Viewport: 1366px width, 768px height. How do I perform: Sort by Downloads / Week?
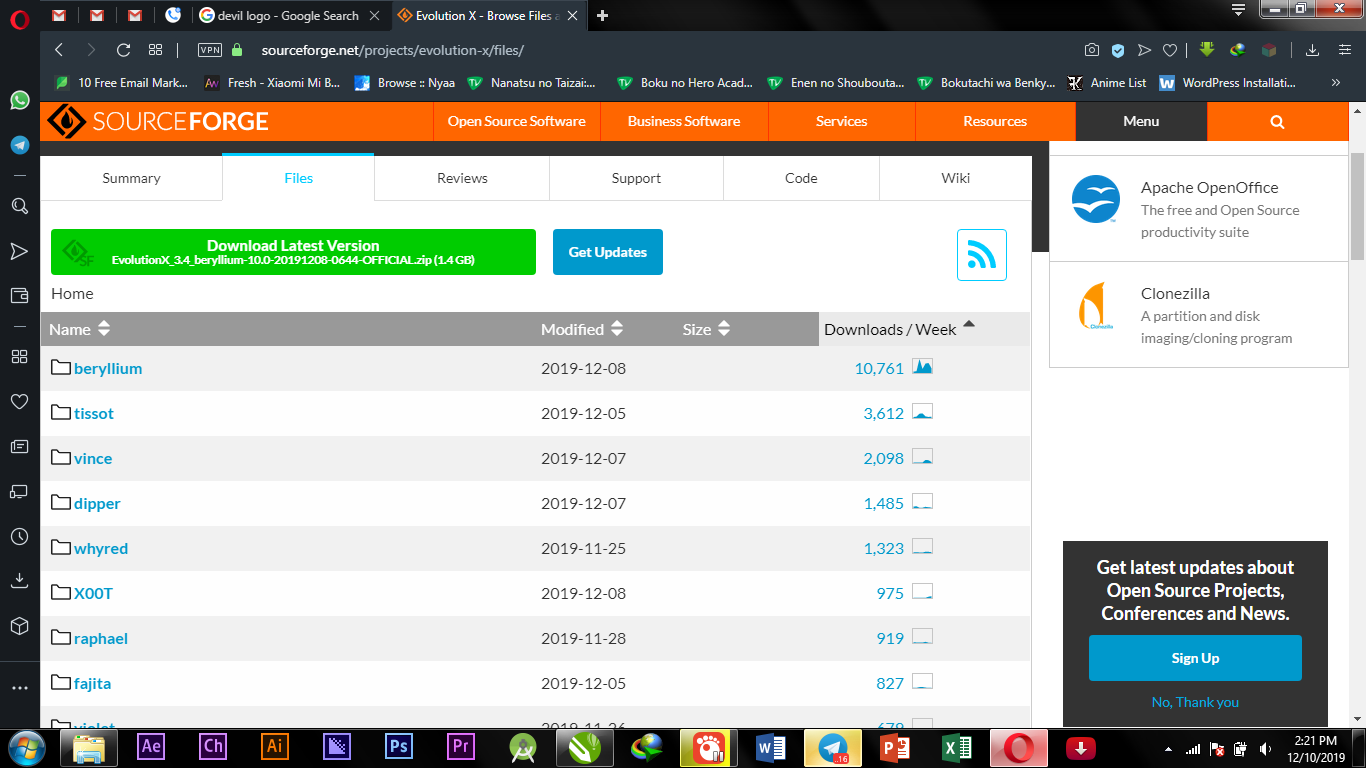899,329
